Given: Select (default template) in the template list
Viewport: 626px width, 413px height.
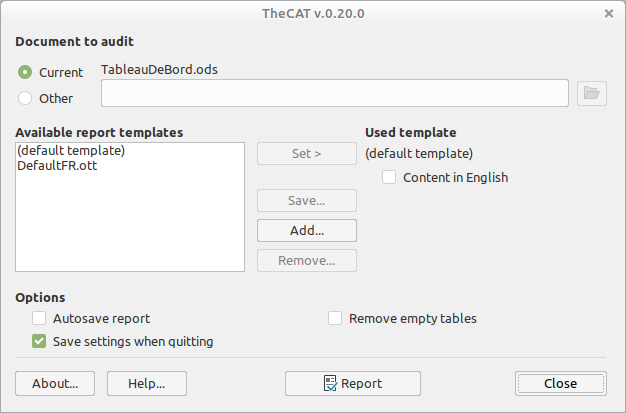Looking at the screenshot, I should [70, 151].
